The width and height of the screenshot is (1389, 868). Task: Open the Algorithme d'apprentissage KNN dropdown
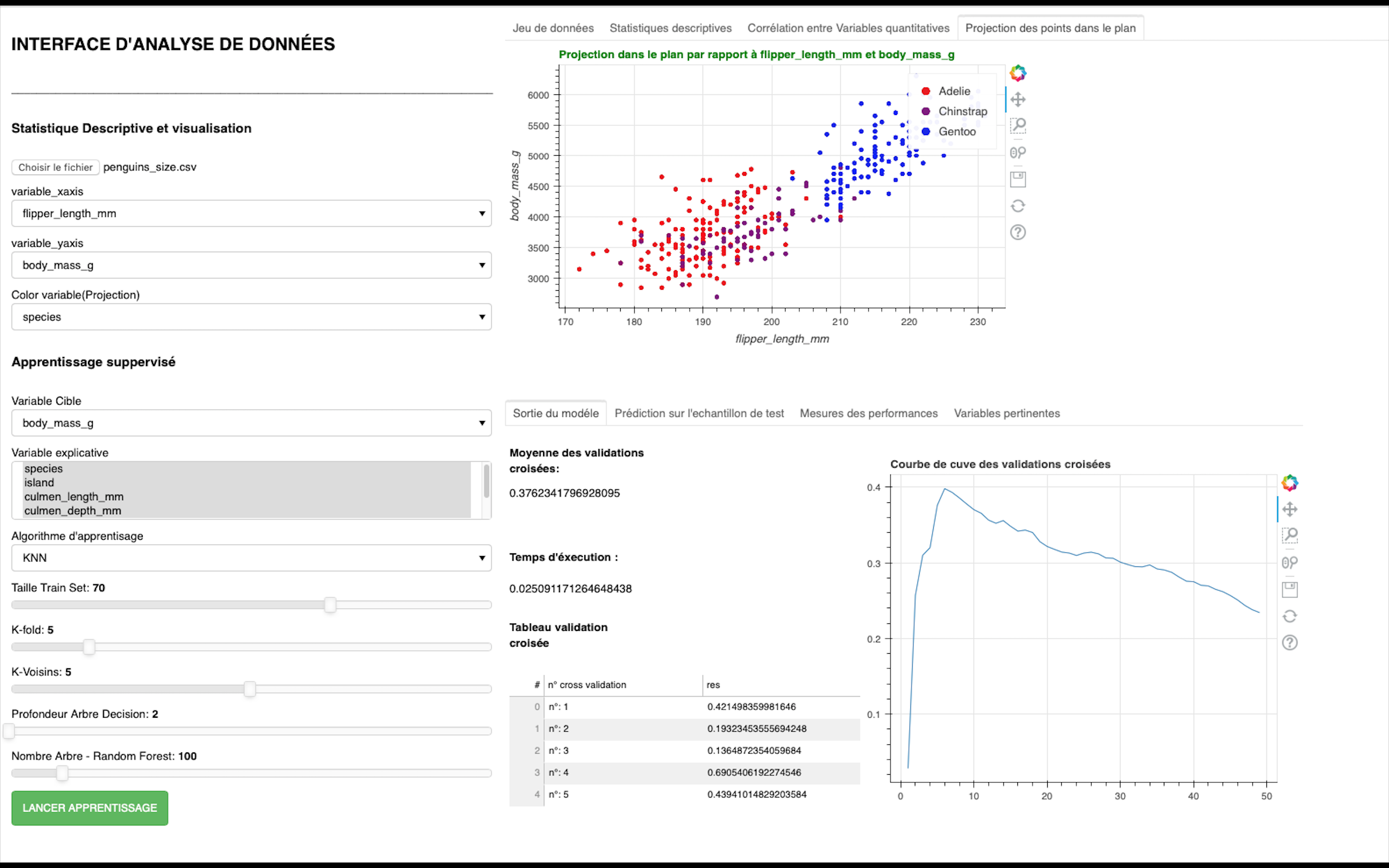(x=251, y=558)
